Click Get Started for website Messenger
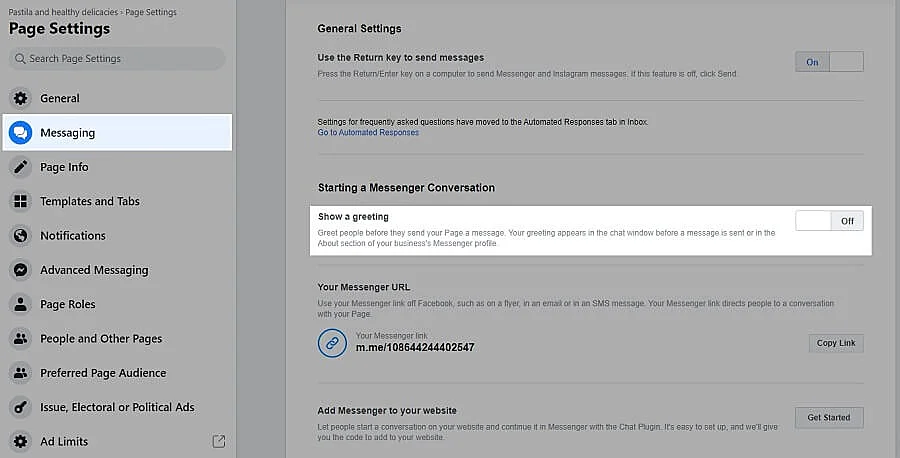The image size is (900, 458). pos(829,417)
